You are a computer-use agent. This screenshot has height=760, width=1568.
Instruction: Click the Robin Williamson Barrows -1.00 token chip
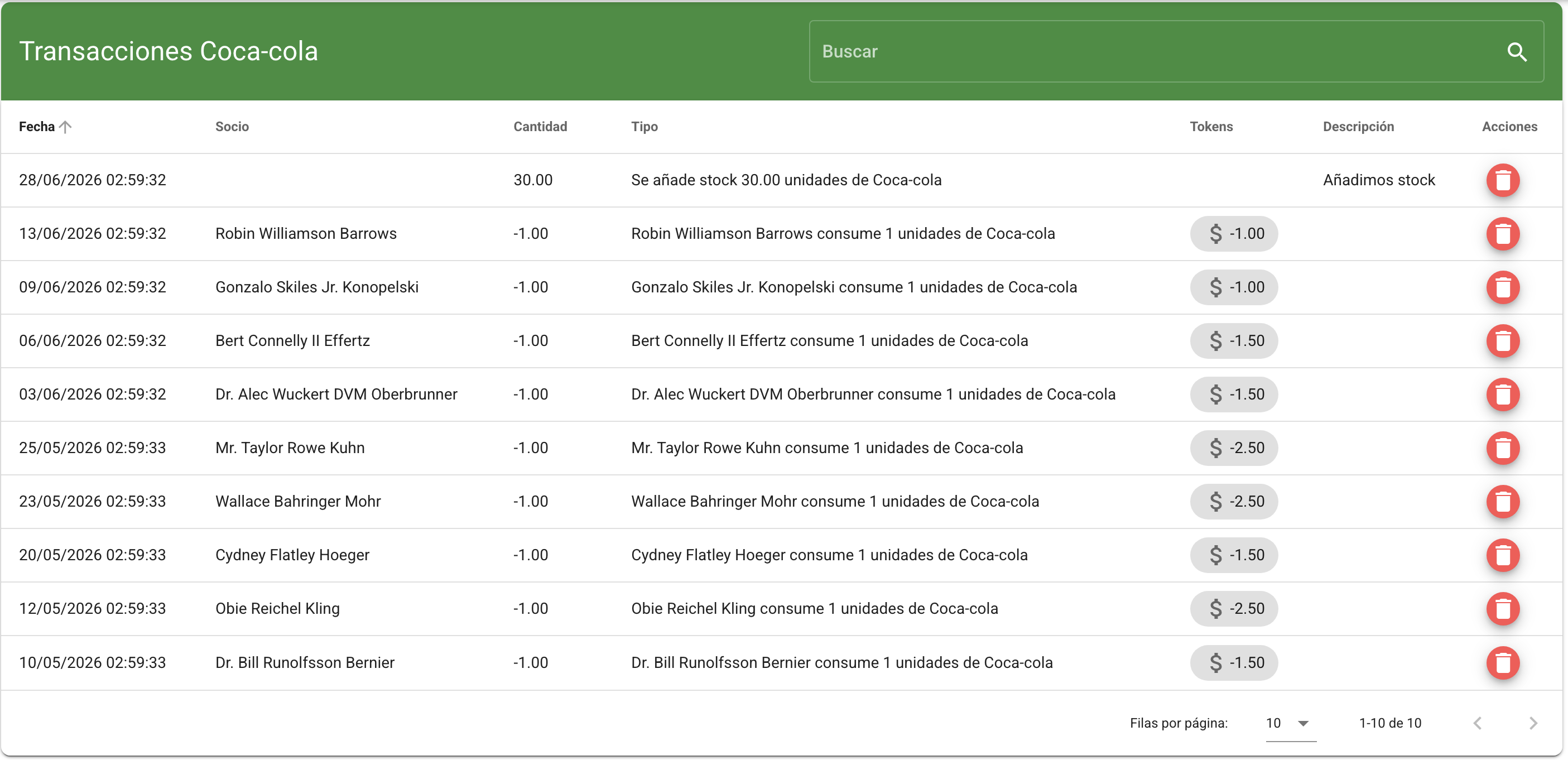[x=1233, y=234]
